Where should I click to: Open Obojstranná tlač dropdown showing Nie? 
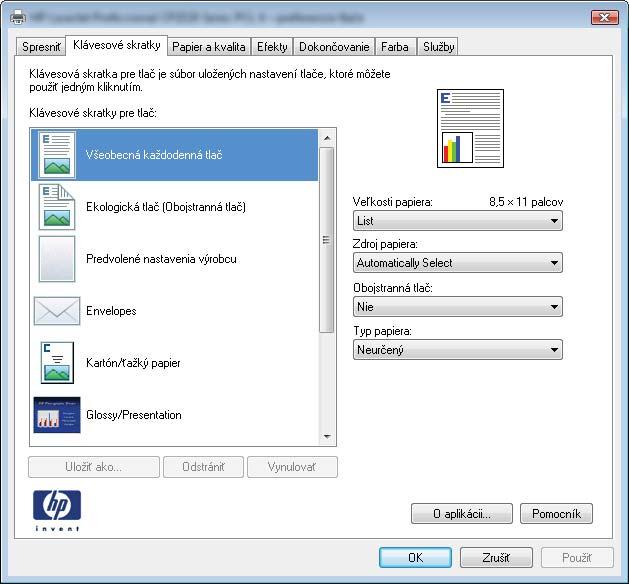[x=458, y=307]
